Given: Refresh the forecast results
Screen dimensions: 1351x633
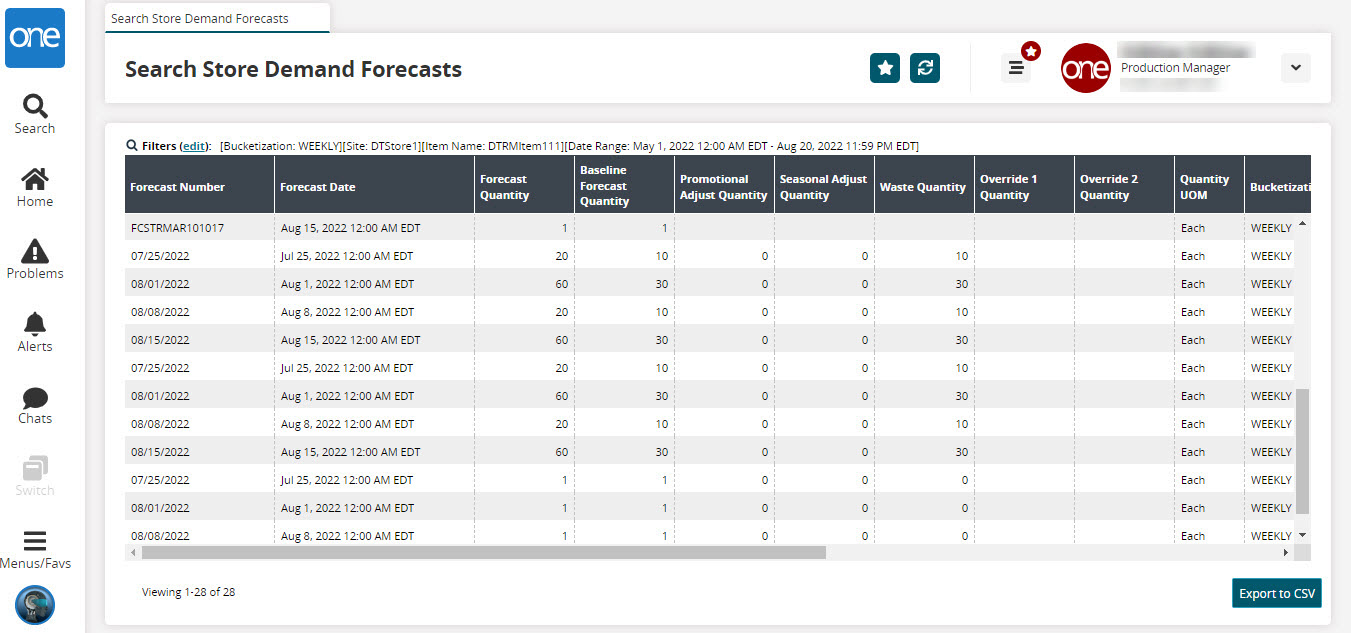Looking at the screenshot, I should (925, 68).
